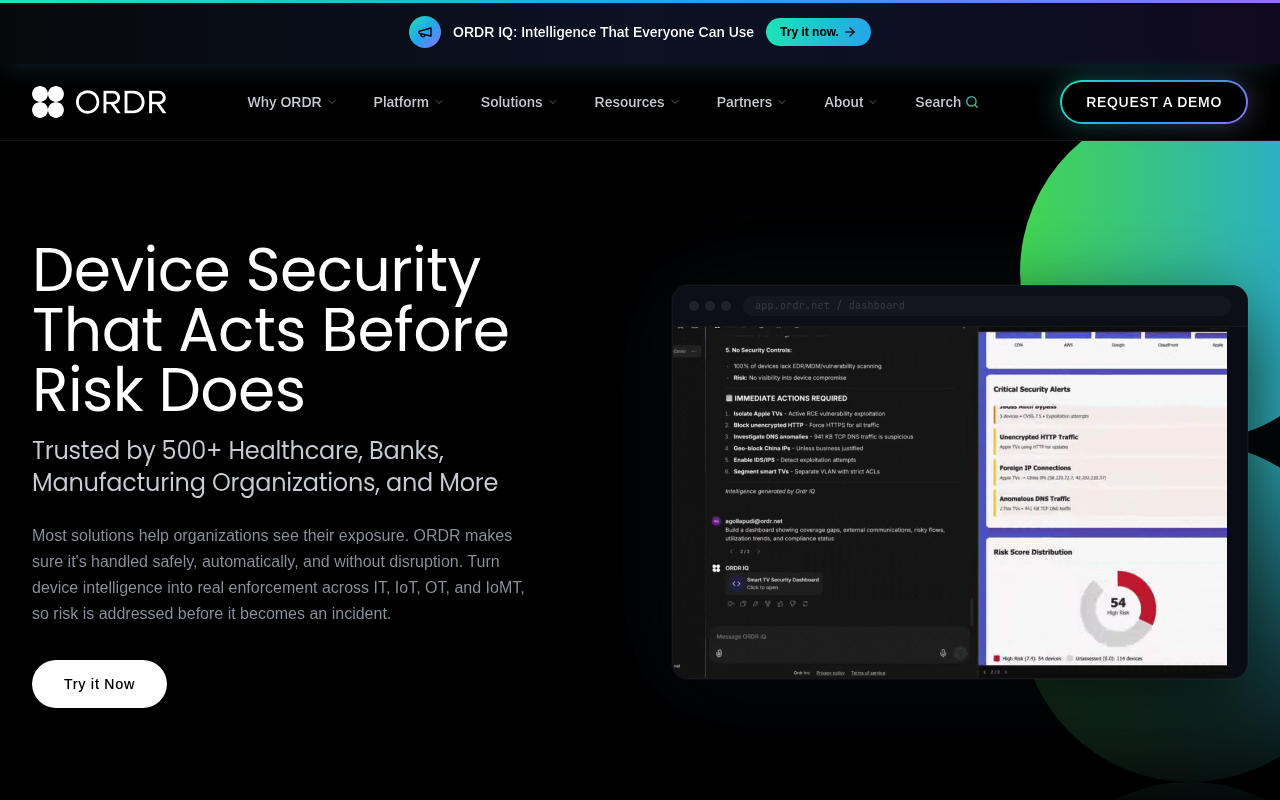Click the white 'Try it Now' hero button
Viewport: 1280px width, 800px height.
tap(99, 684)
